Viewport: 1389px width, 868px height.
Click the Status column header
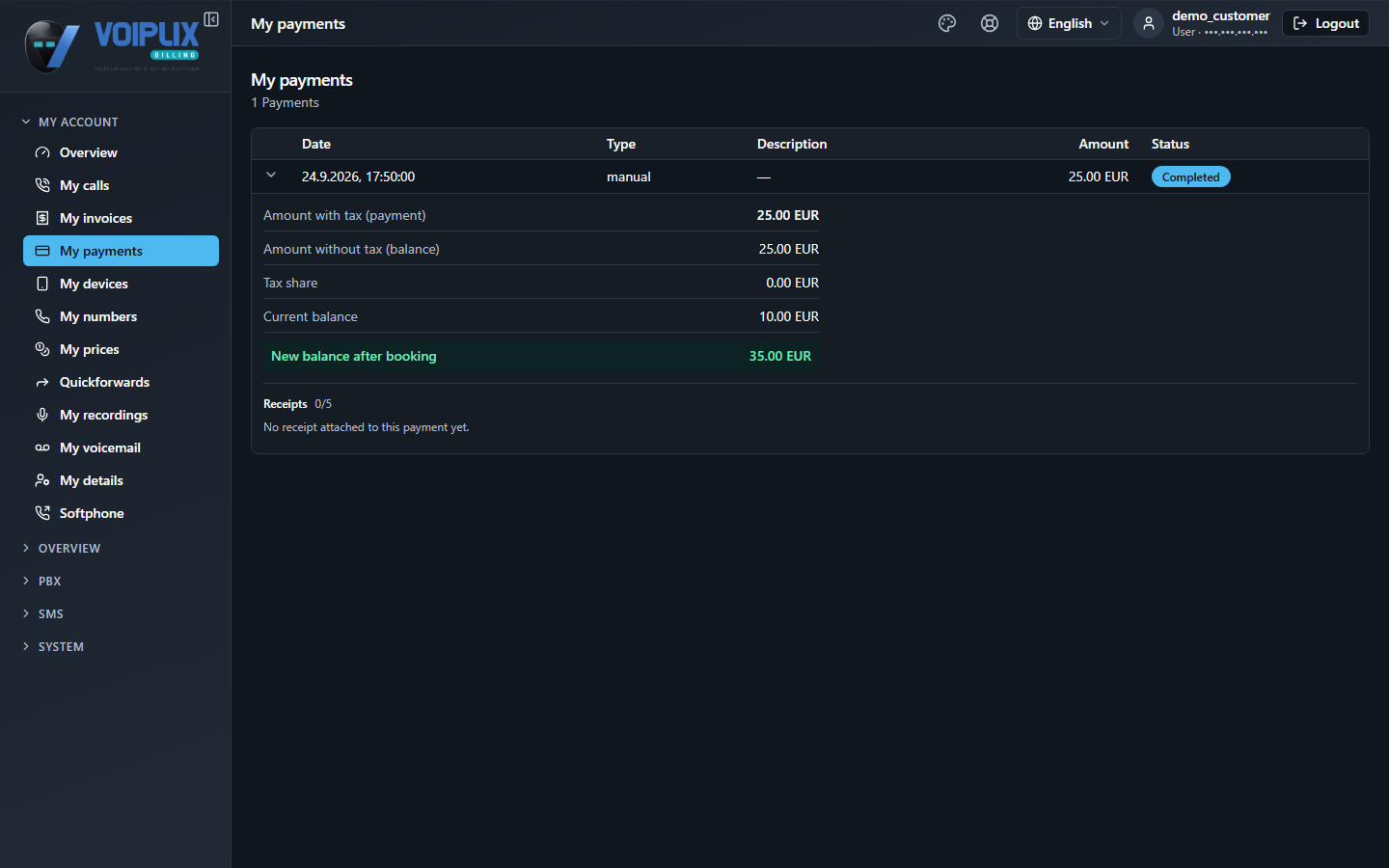(1170, 144)
